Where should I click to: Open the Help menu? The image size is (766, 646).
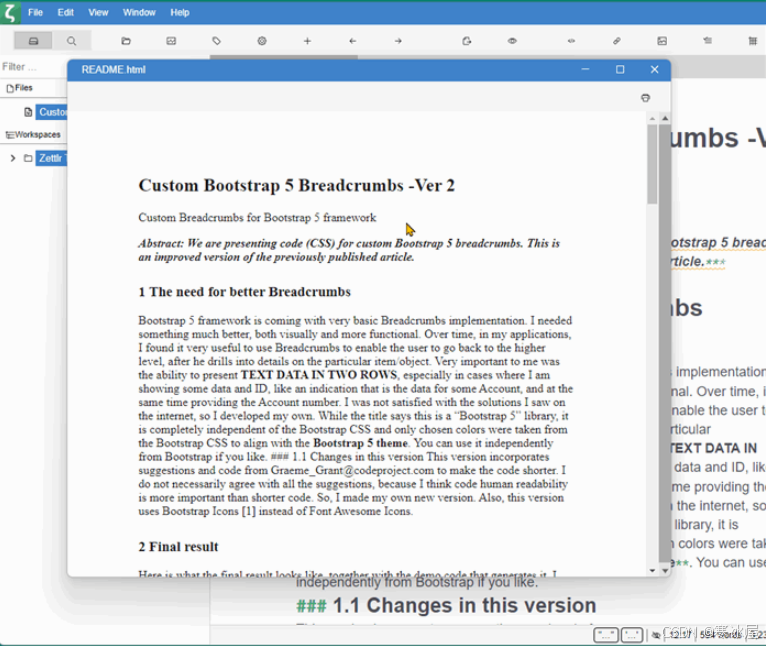(x=180, y=13)
